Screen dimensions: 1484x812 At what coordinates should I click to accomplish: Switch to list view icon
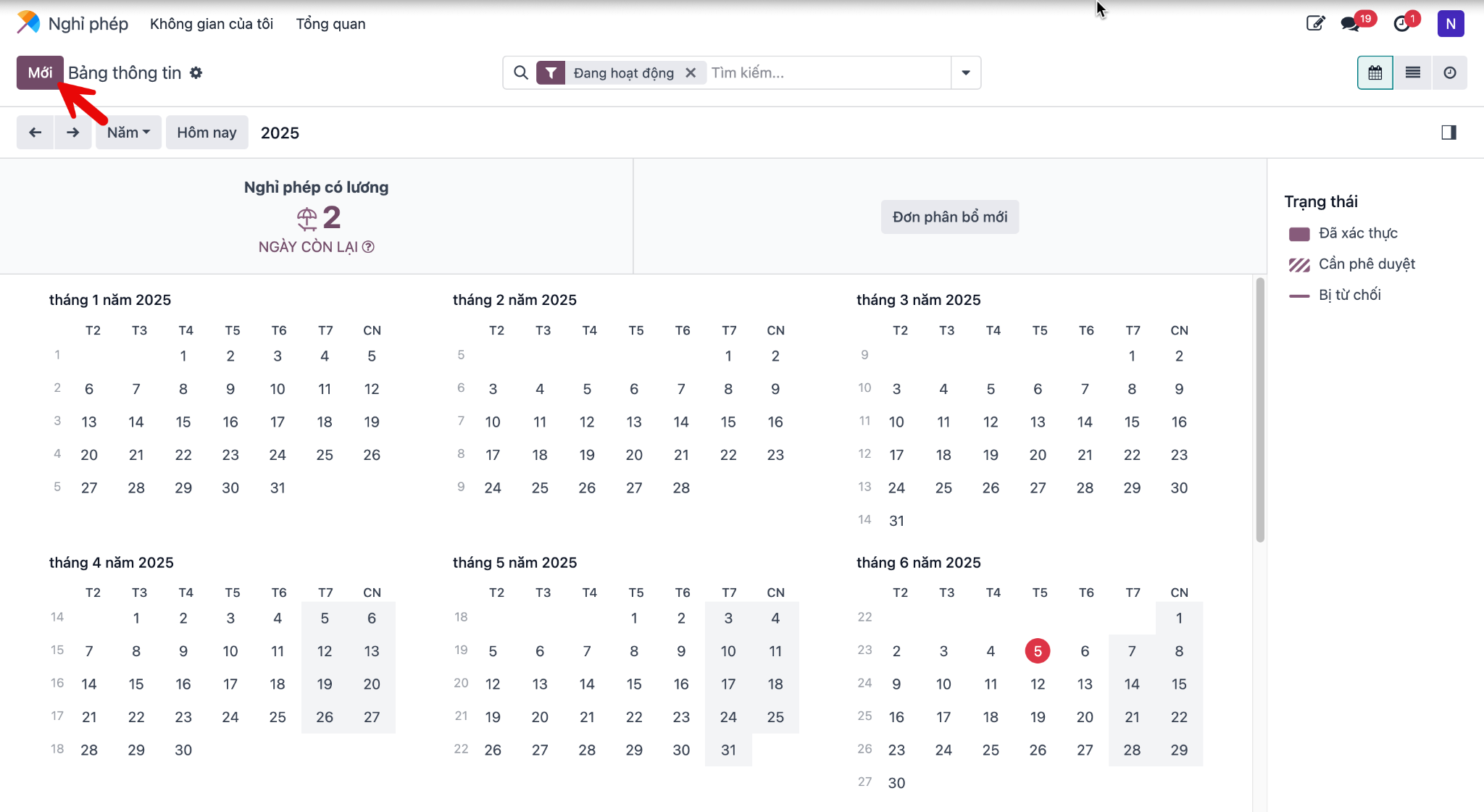[x=1412, y=72]
